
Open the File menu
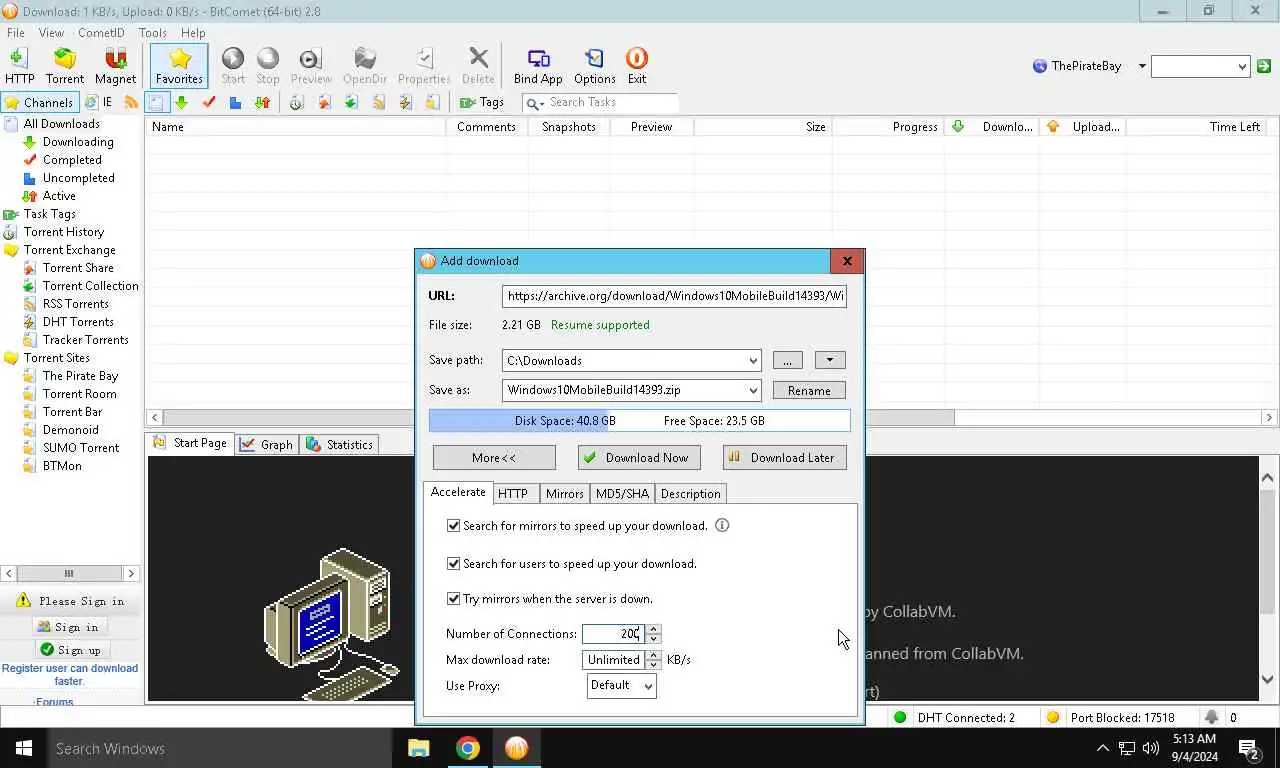[x=16, y=33]
